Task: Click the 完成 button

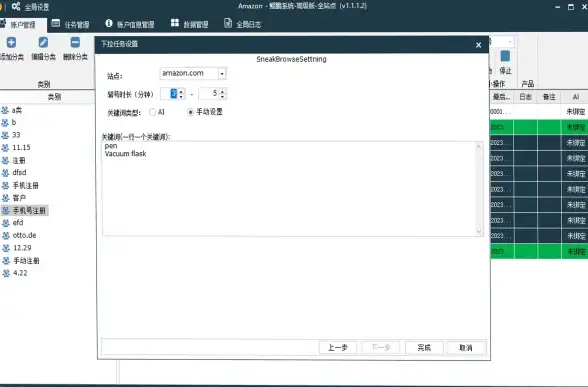Action: coord(424,348)
